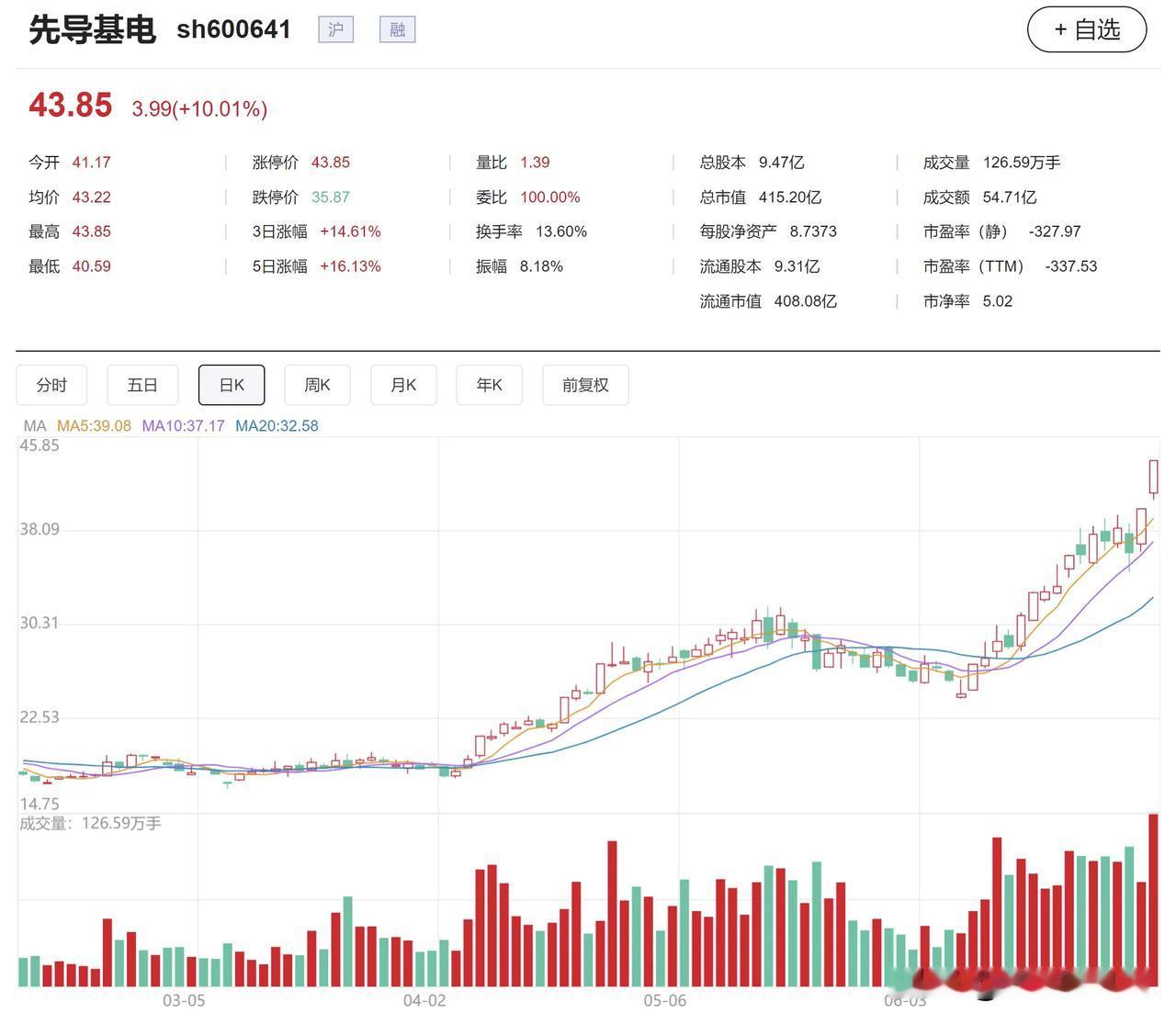Click the MA5:39.08 indicator label
Image resolution: width=1176 pixels, height=1025 pixels.
[x=94, y=426]
